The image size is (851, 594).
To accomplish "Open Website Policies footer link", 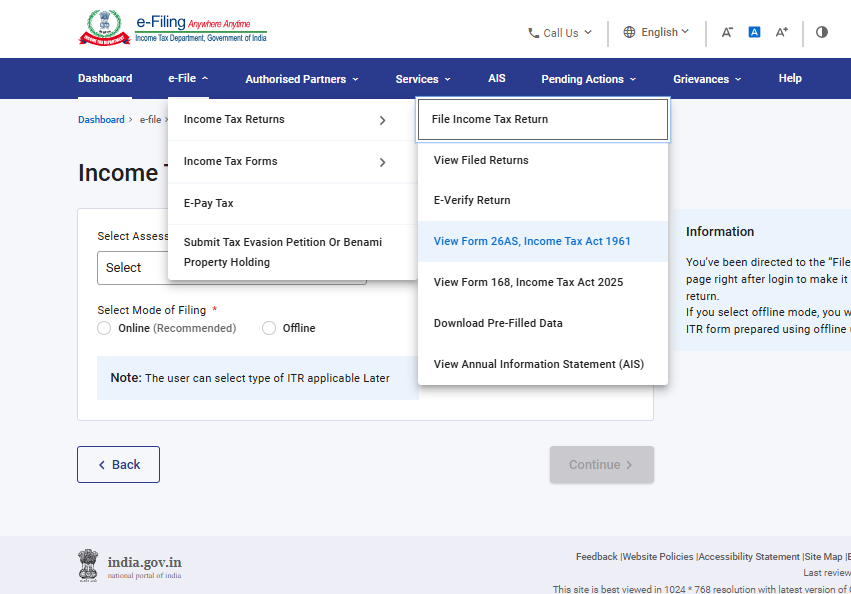I will point(658,557).
